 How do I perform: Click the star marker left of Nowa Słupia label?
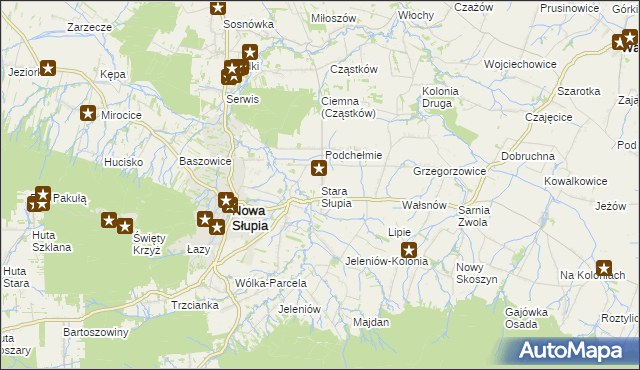click(226, 200)
